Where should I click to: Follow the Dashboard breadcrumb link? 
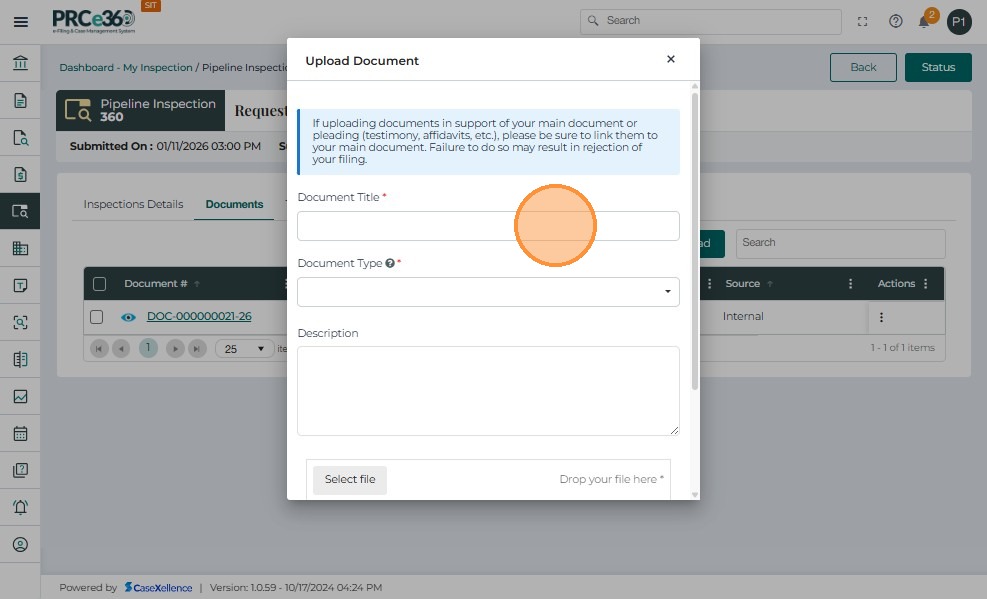[x=86, y=67]
